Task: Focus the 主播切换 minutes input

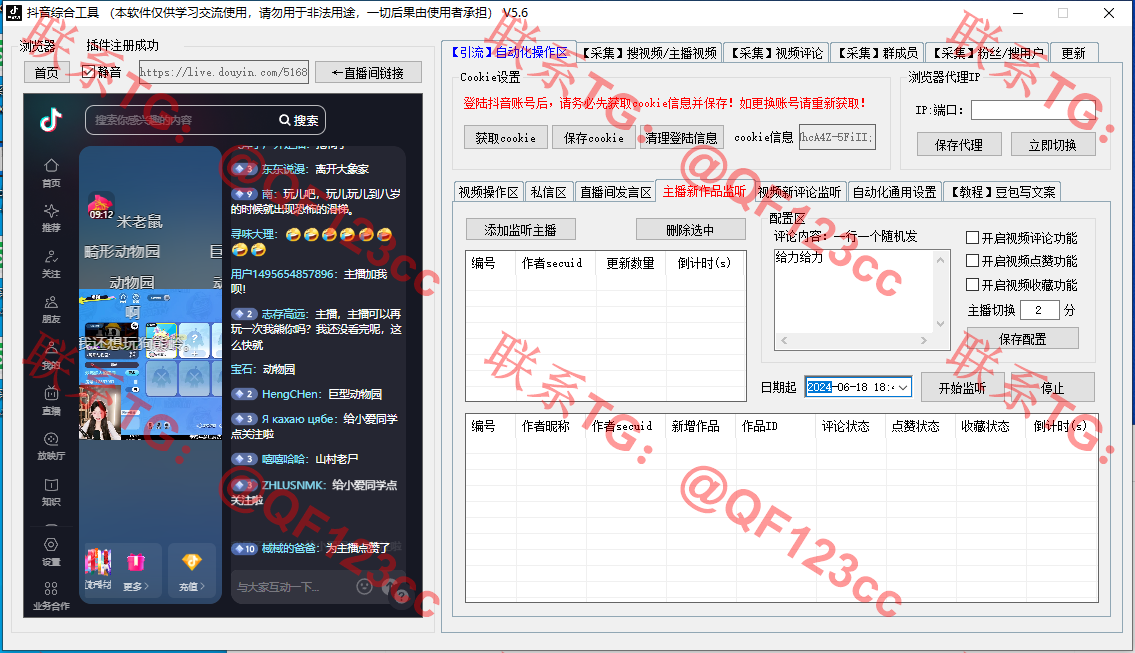Action: pos(1039,310)
